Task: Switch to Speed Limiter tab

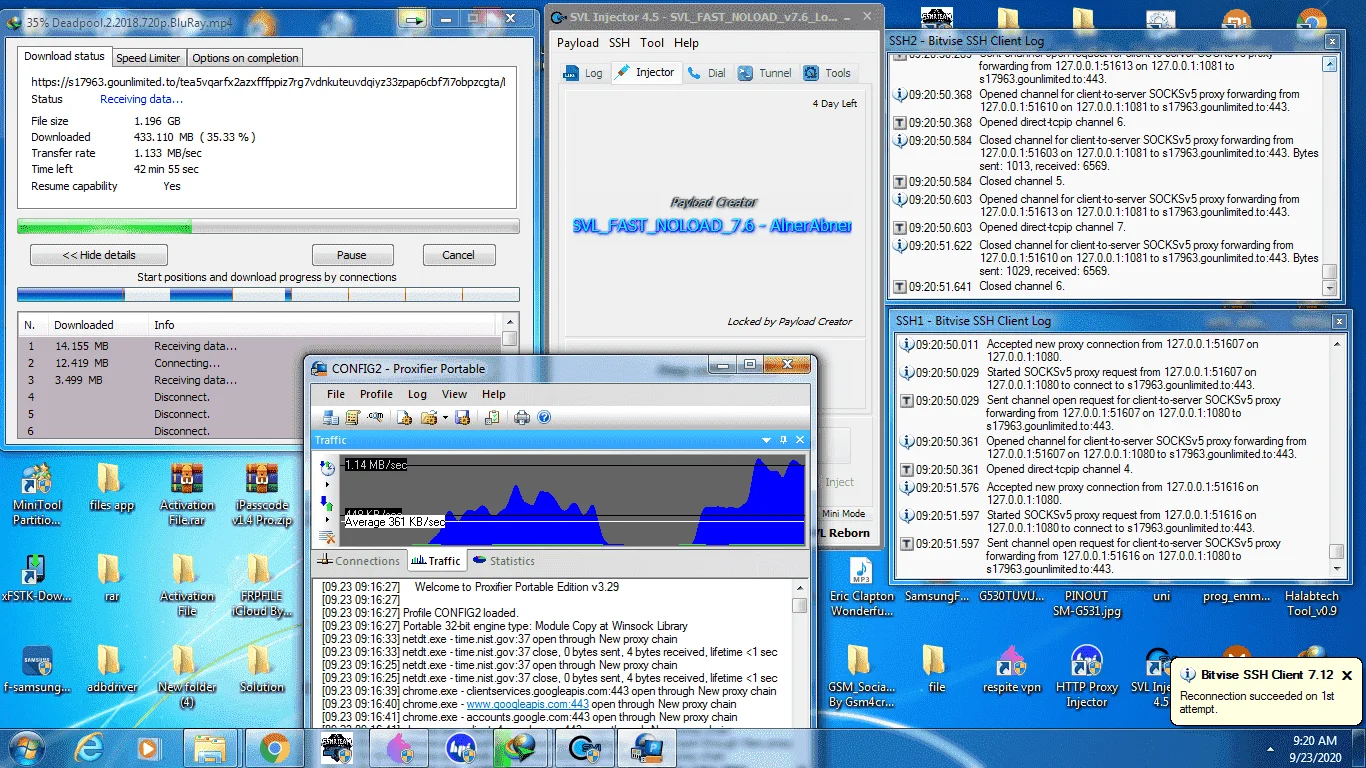Action: pos(148,58)
